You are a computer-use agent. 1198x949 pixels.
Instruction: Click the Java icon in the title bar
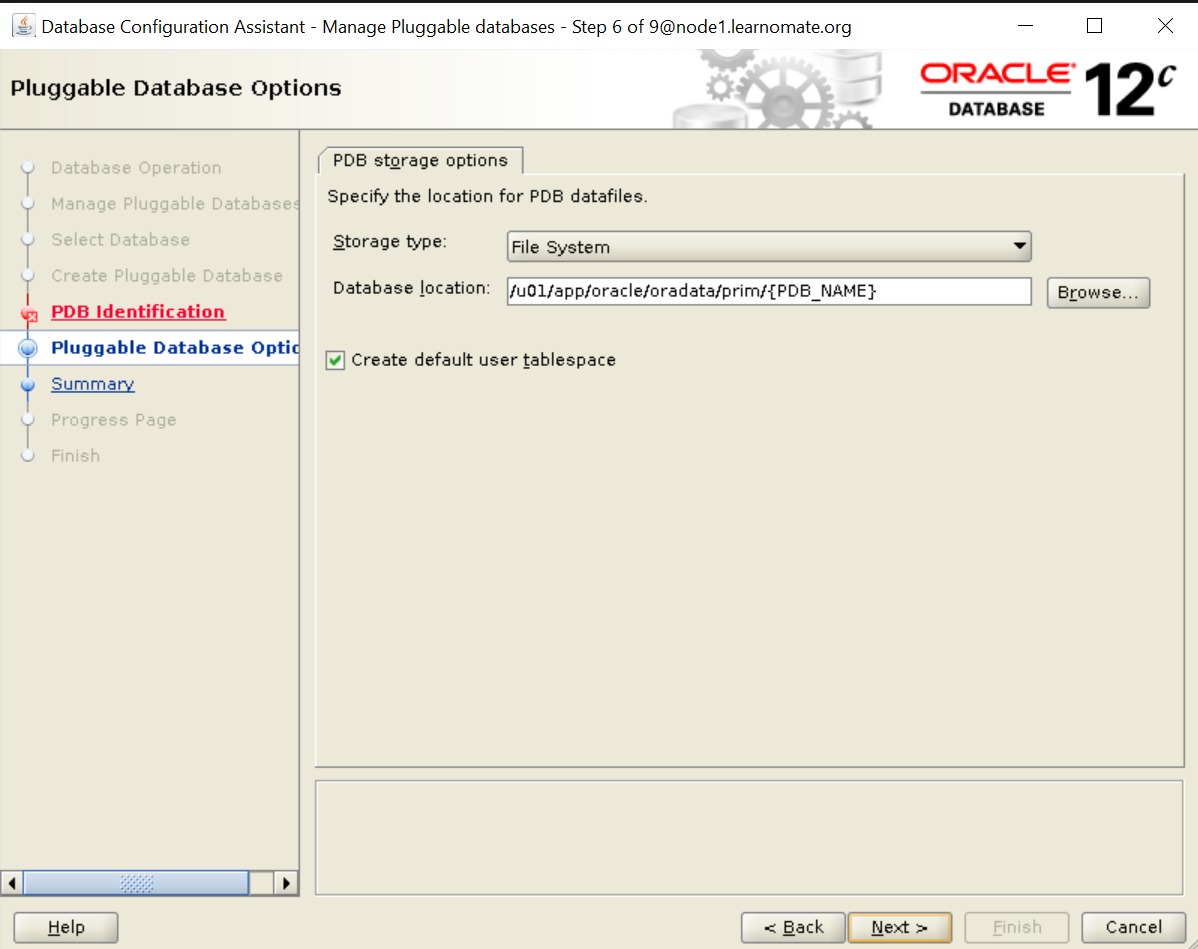click(x=24, y=27)
